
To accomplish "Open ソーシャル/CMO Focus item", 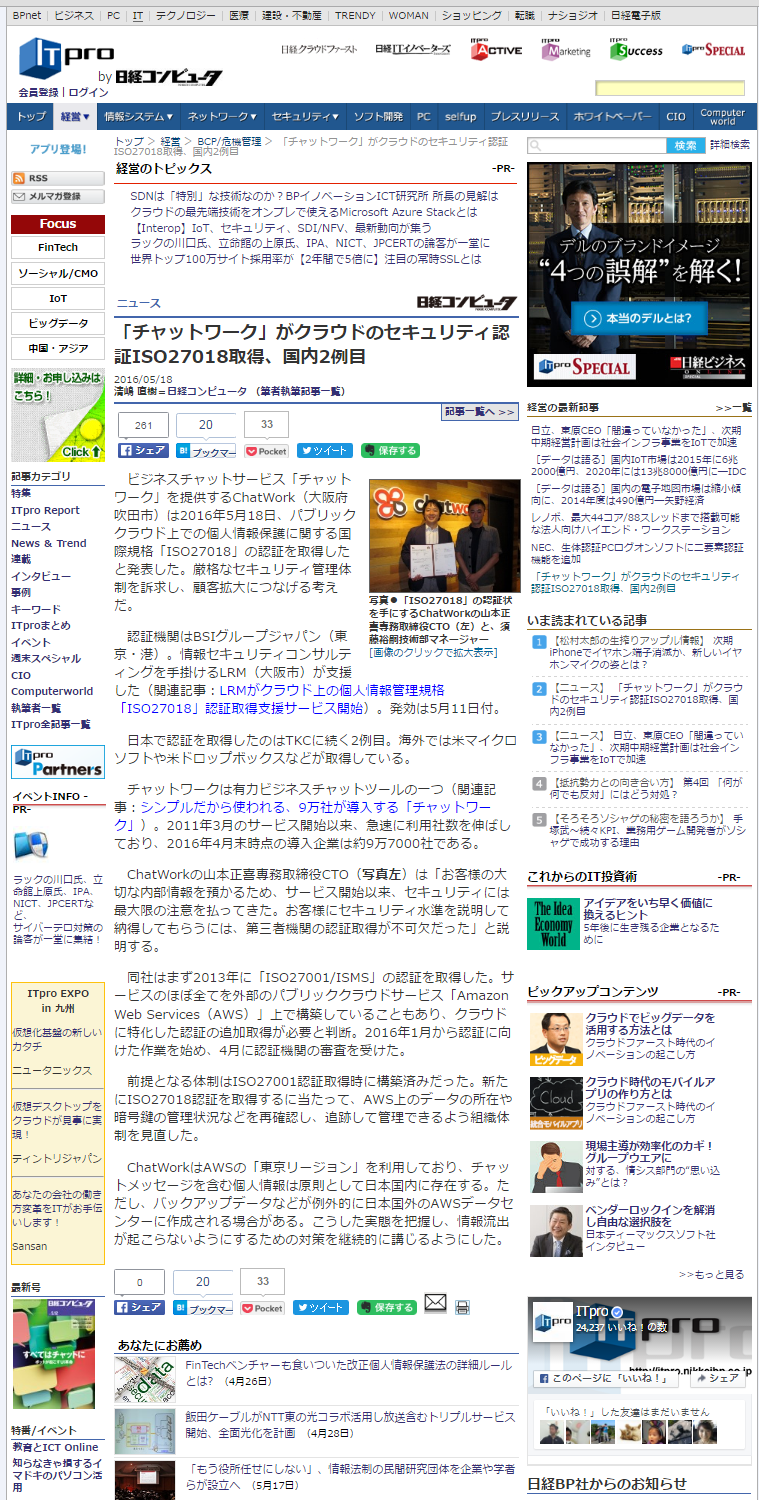I will pyautogui.click(x=58, y=273).
